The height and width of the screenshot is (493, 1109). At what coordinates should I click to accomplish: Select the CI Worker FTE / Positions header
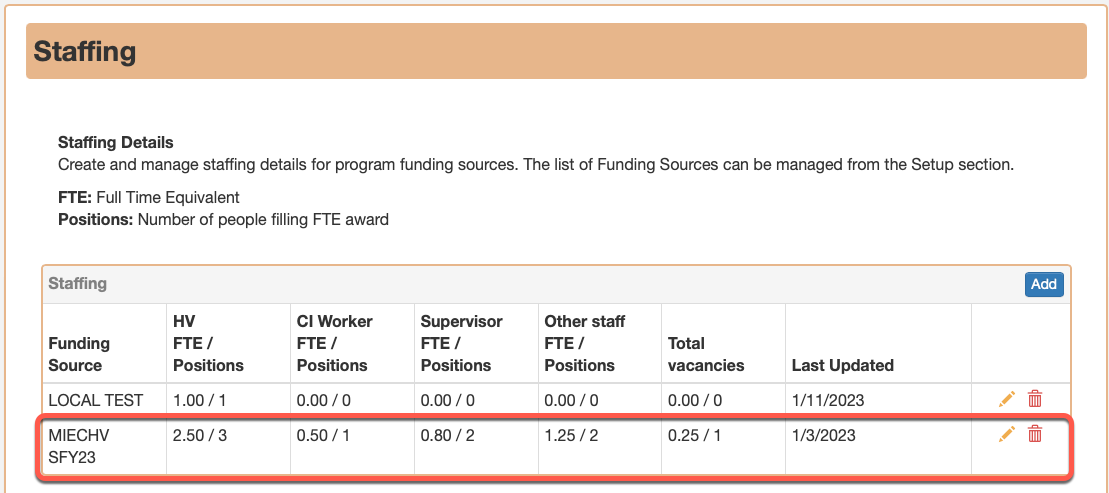335,344
